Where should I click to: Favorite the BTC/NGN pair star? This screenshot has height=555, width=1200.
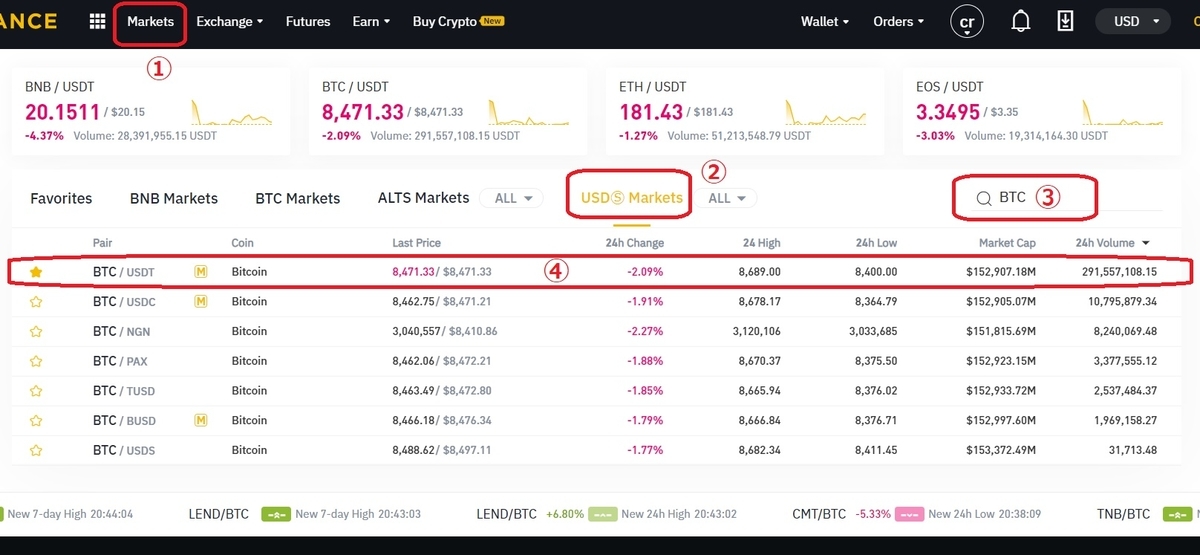coord(36,331)
